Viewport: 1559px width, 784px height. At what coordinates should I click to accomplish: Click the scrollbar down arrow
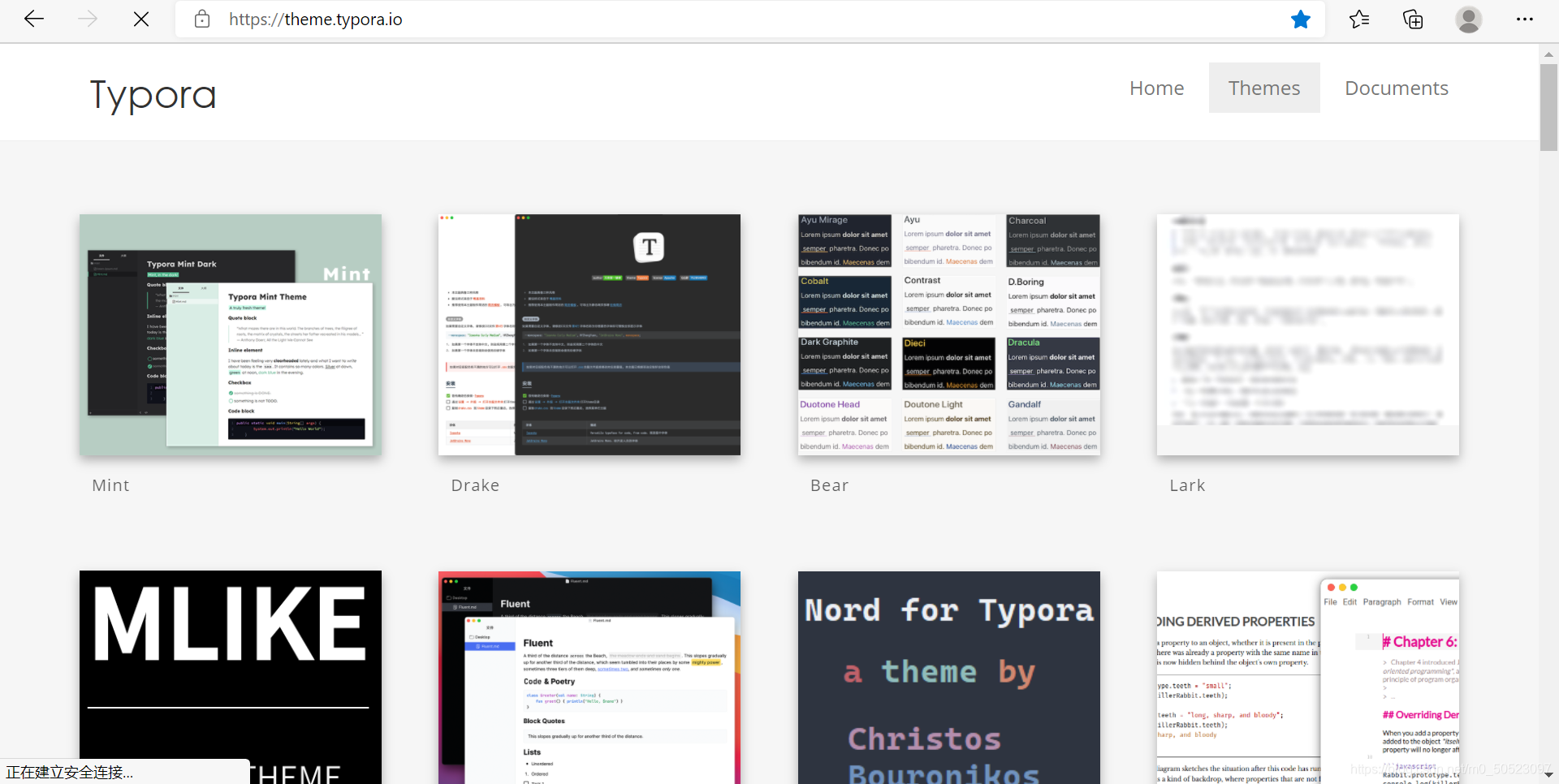tap(1548, 774)
